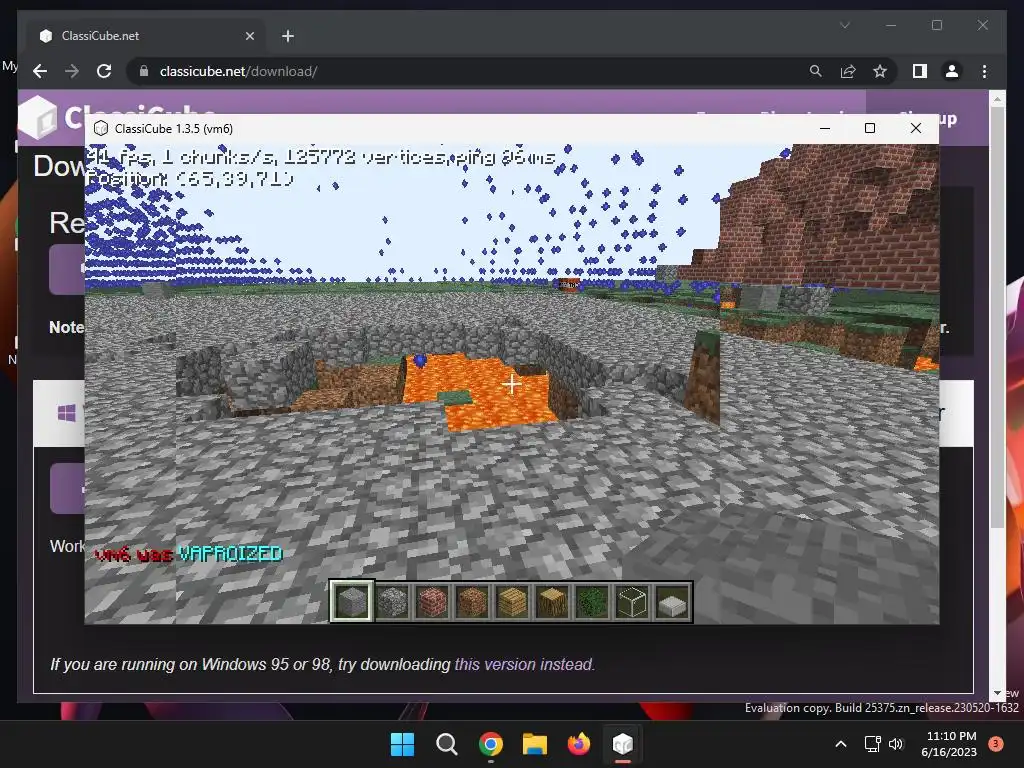Open the Chrome tab search chevron

point(845,25)
